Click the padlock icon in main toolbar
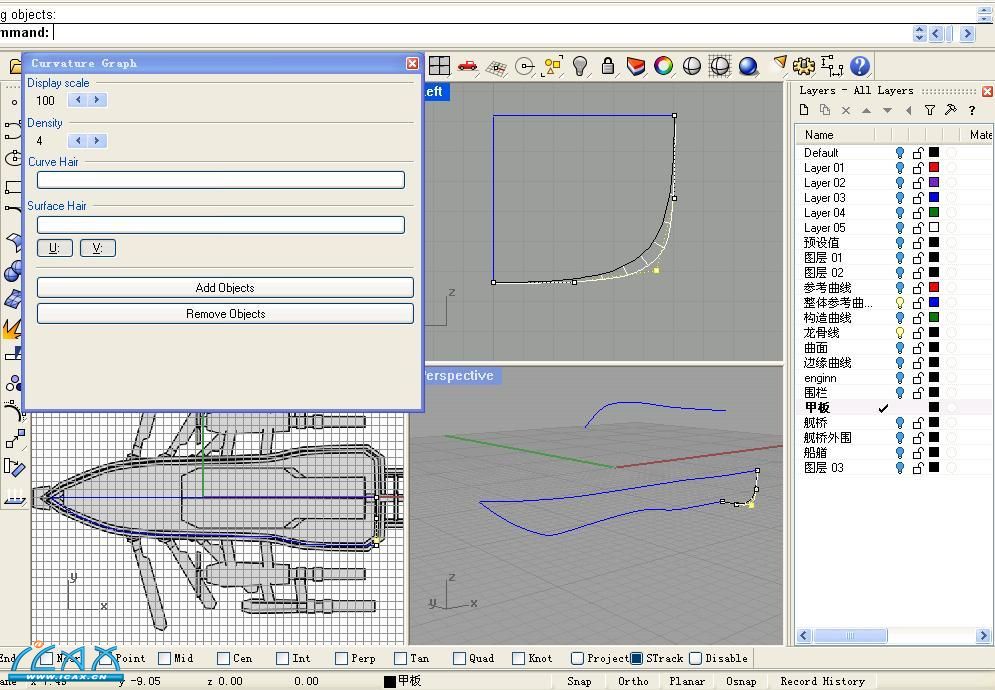 pos(607,66)
